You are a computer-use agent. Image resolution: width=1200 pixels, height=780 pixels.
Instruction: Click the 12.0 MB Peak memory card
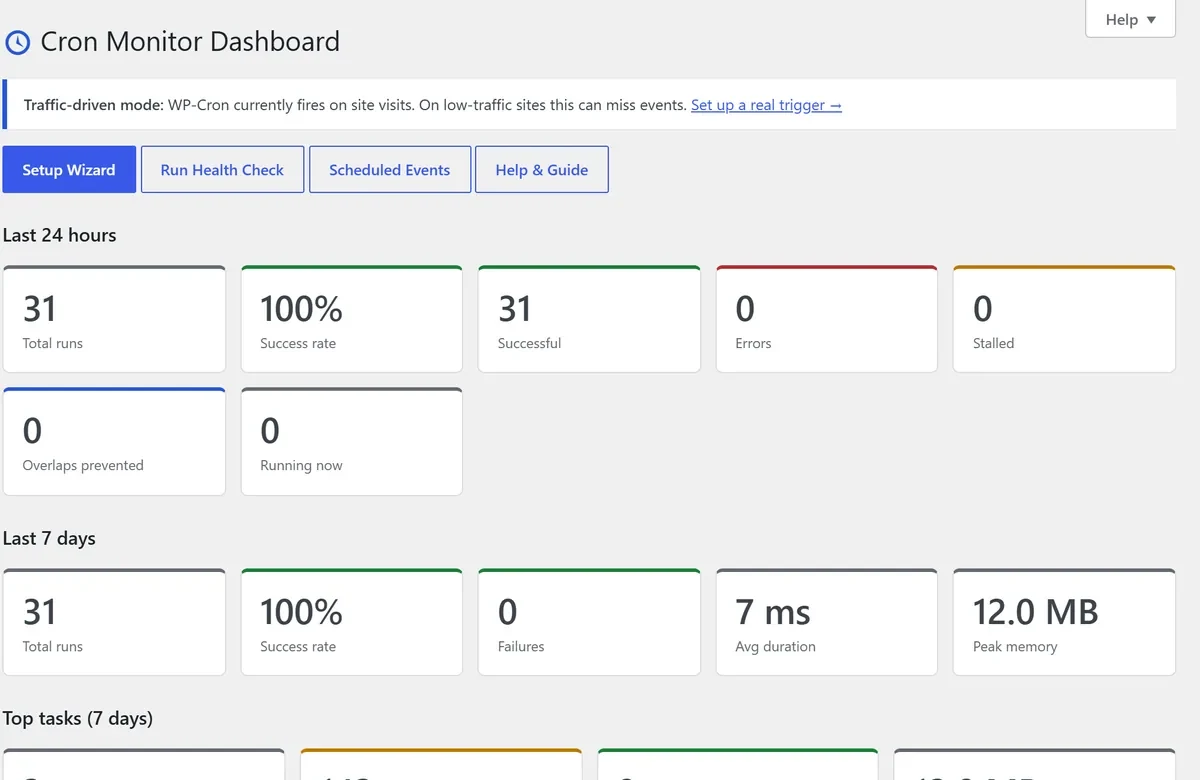[x=1064, y=622]
